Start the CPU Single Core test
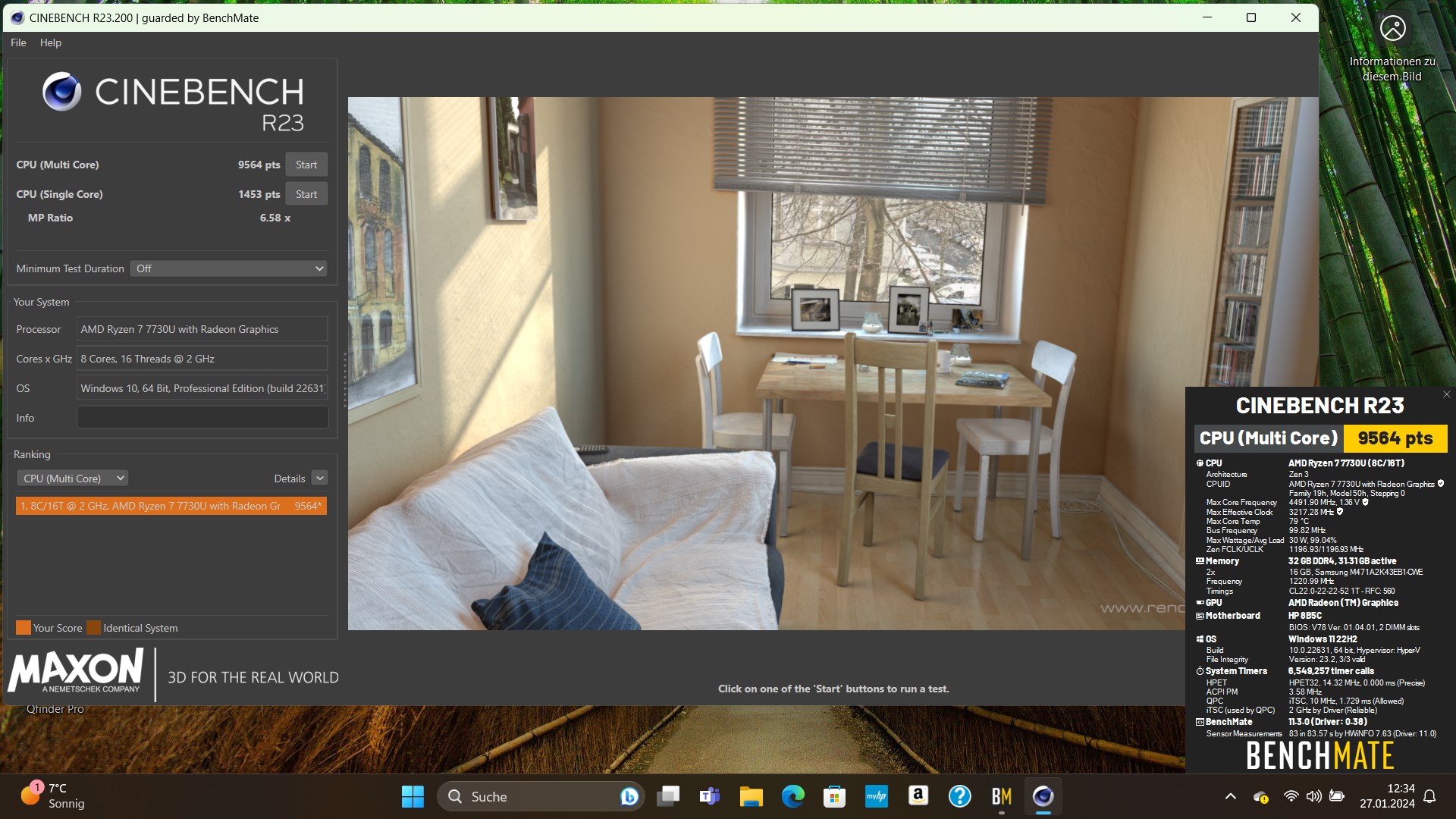 [x=306, y=194]
